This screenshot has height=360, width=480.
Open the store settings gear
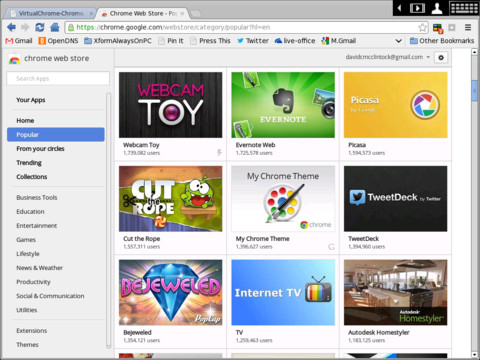[x=441, y=57]
